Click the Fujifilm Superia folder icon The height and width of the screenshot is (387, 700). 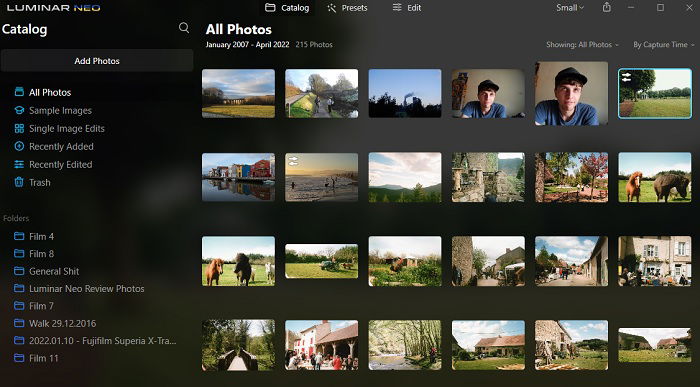19,341
